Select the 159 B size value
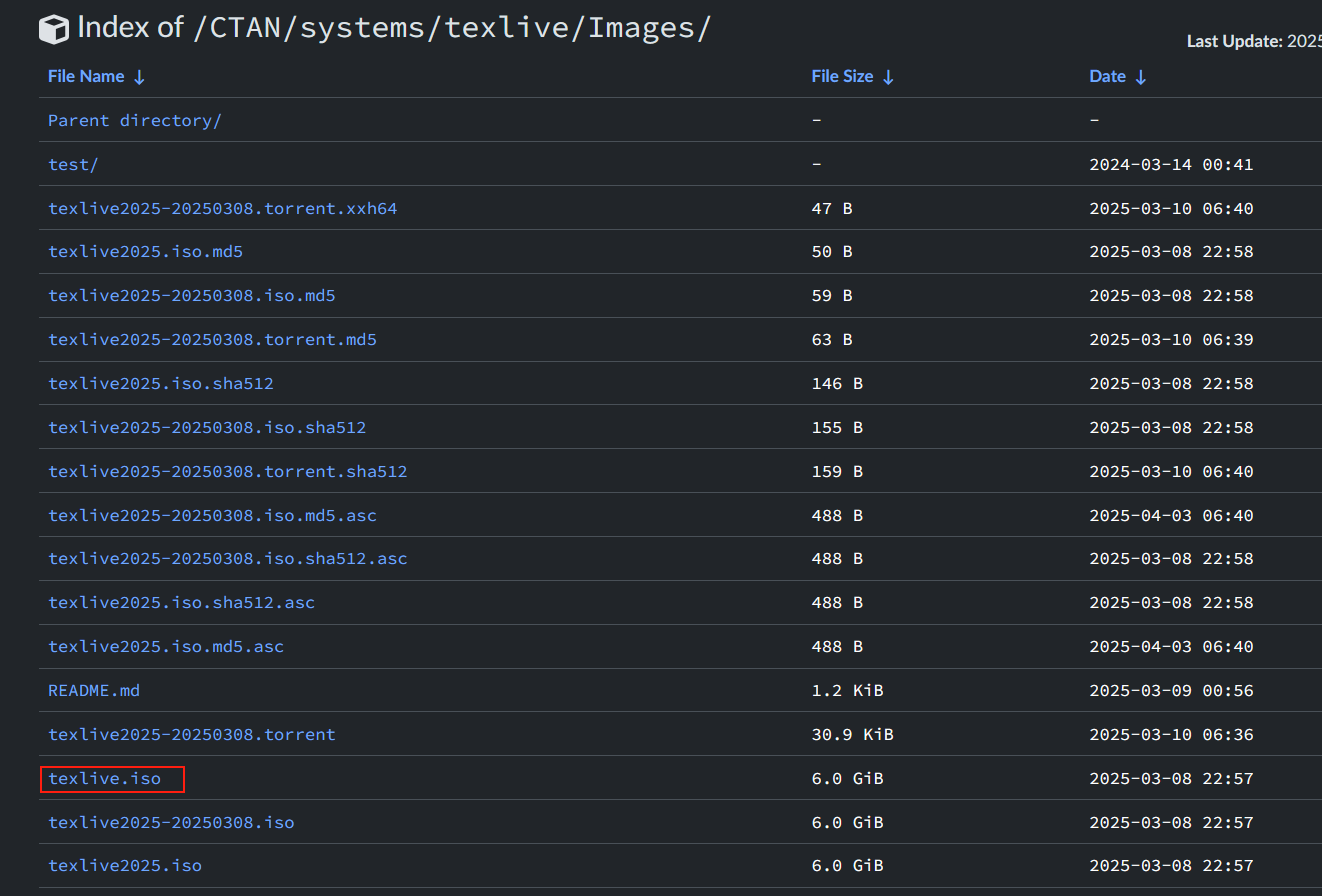Screen dimensions: 1322x896 pyautogui.click(x=837, y=471)
